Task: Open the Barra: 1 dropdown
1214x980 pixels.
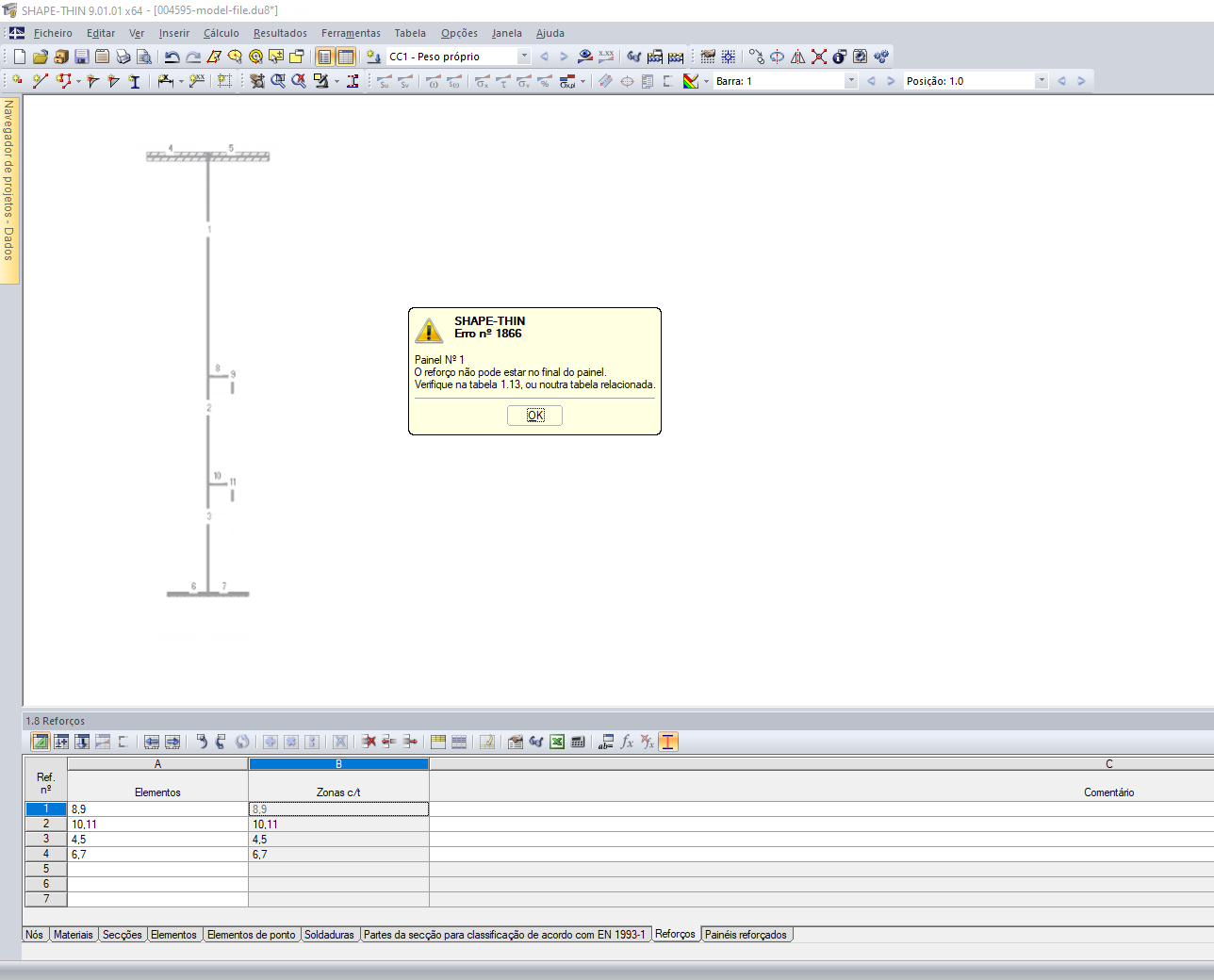Action: coord(851,81)
